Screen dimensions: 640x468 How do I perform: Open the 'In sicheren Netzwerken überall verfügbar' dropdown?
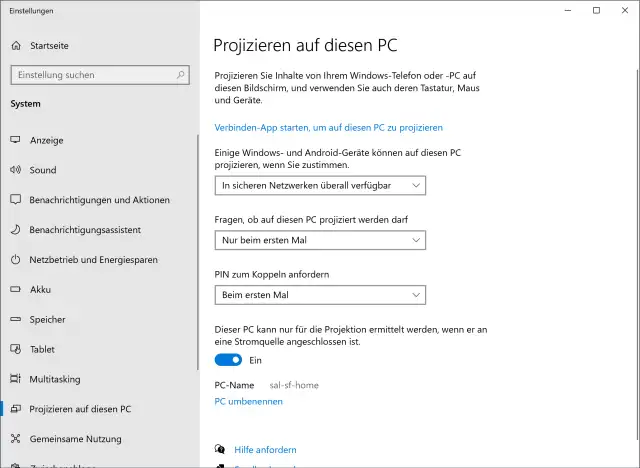click(320, 185)
